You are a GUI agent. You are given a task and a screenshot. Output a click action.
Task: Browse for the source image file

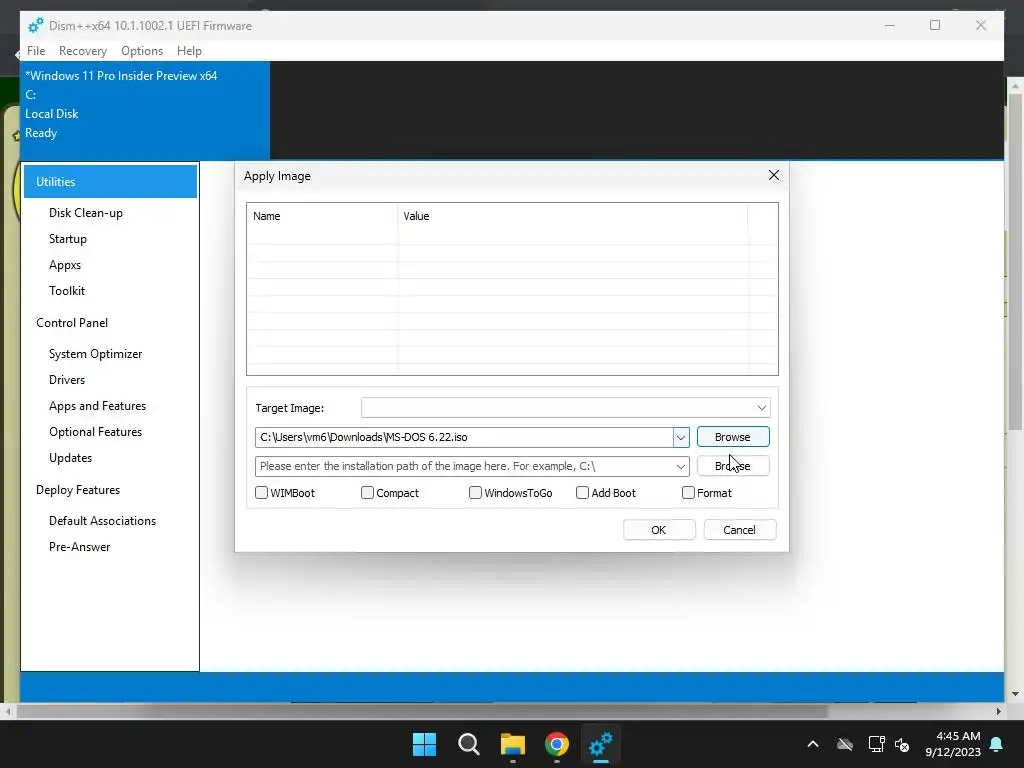click(733, 437)
